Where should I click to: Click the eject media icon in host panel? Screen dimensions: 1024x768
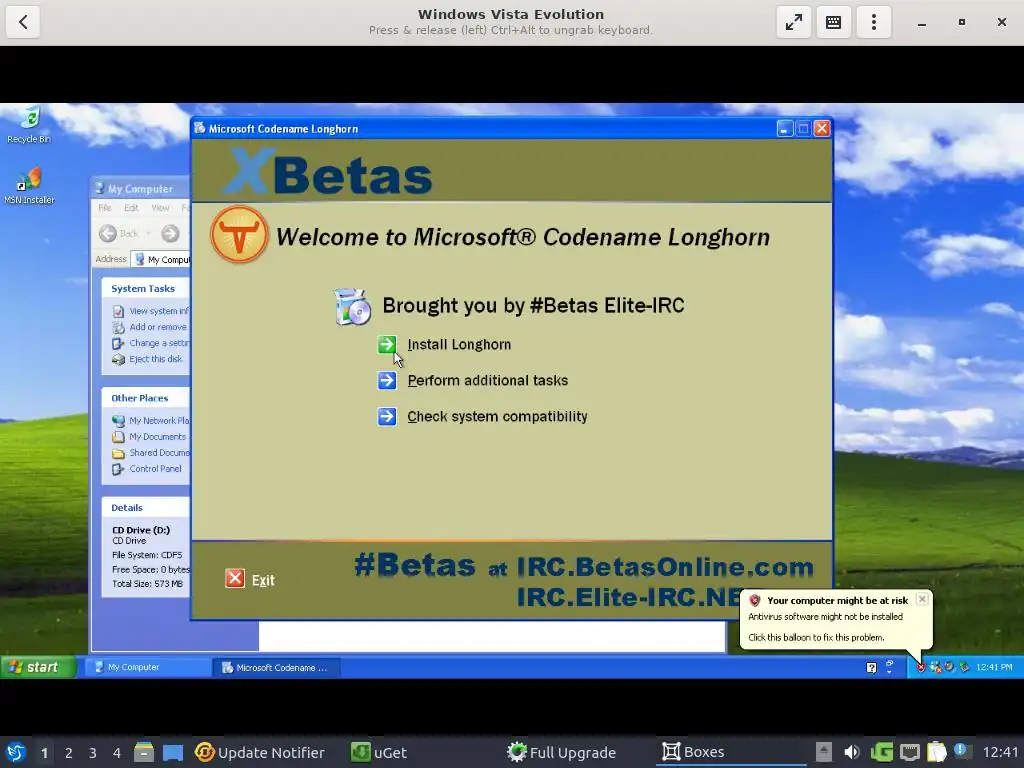click(824, 752)
